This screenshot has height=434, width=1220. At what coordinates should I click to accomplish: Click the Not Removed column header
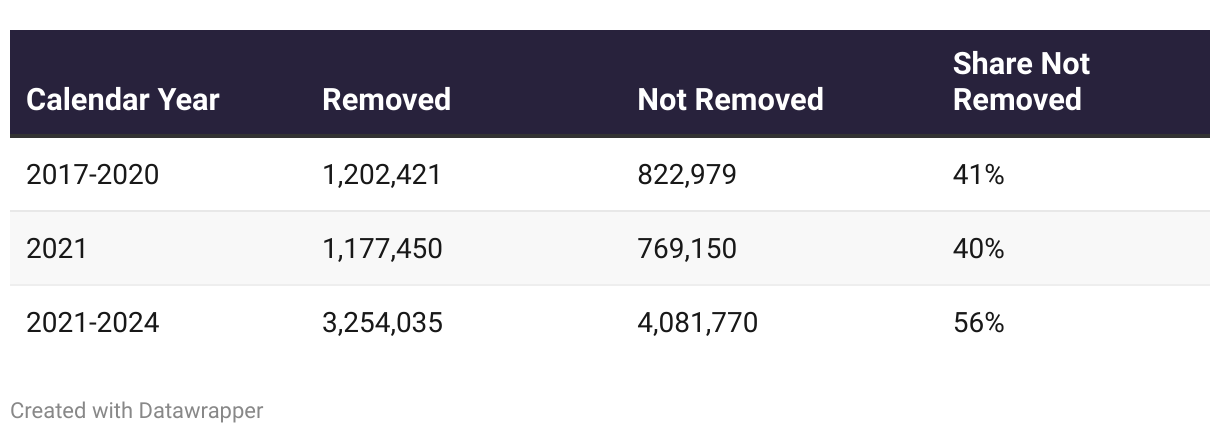coord(730,100)
